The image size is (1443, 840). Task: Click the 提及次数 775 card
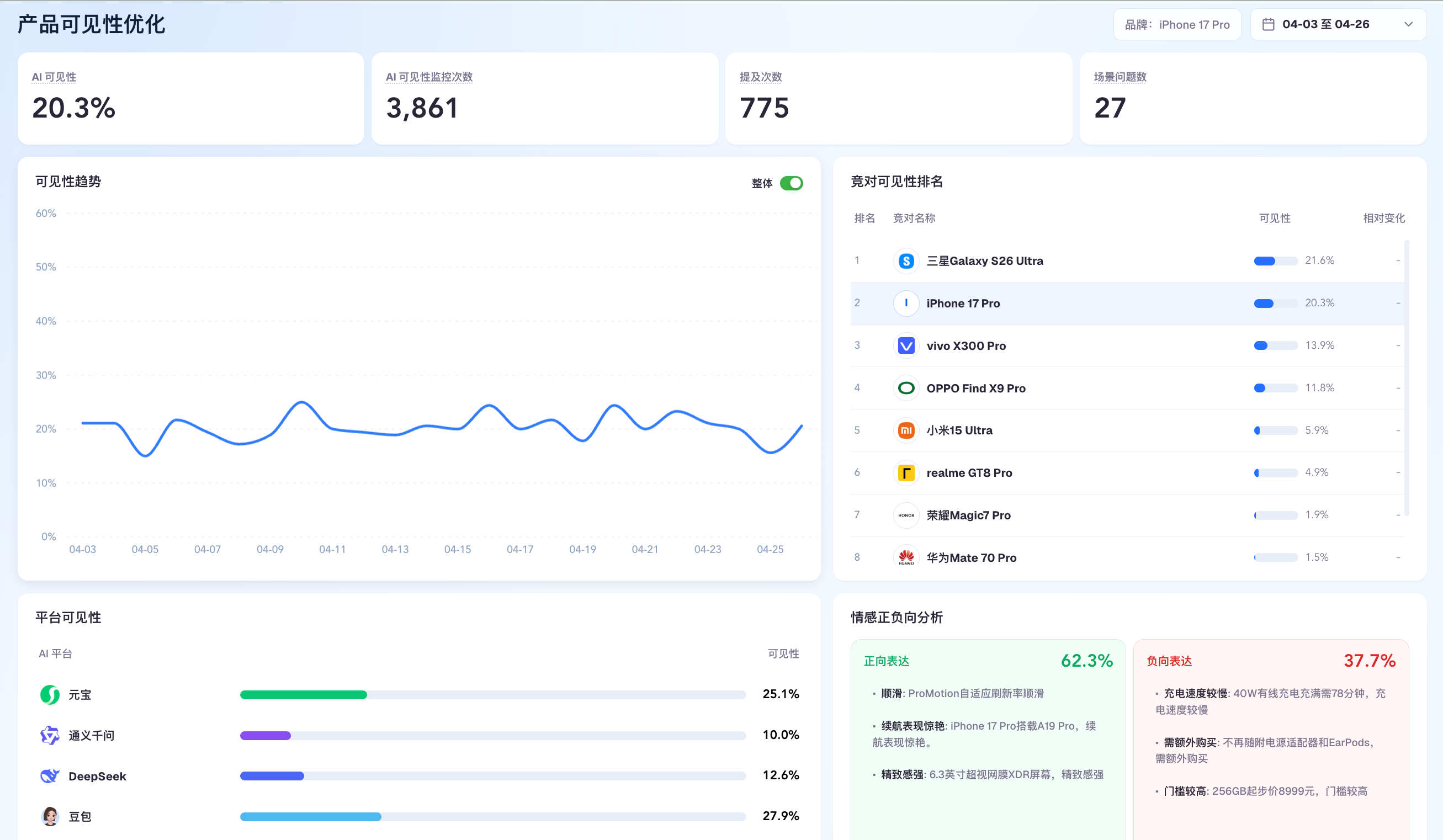[x=899, y=98]
